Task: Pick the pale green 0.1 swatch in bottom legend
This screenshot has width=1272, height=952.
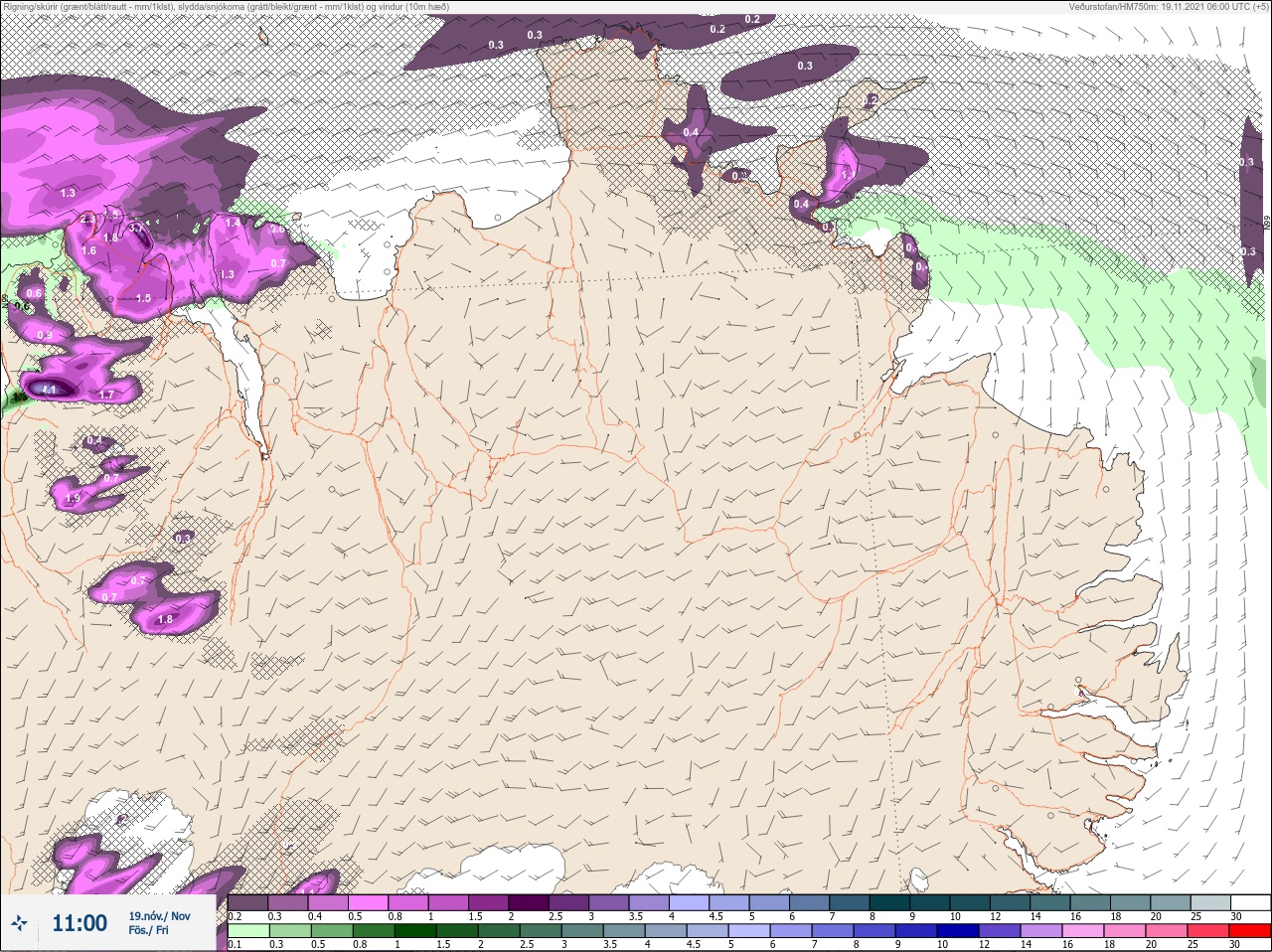Action: (247, 931)
